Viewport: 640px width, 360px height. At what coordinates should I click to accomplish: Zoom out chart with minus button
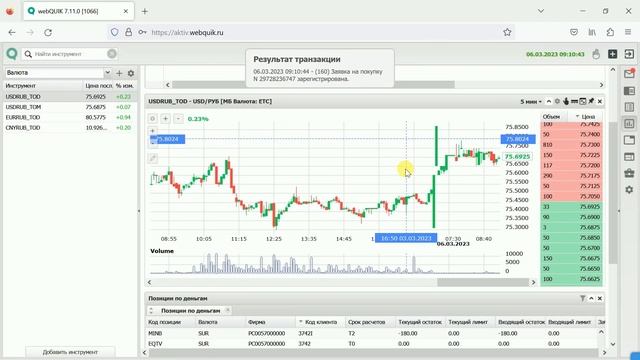178,119
